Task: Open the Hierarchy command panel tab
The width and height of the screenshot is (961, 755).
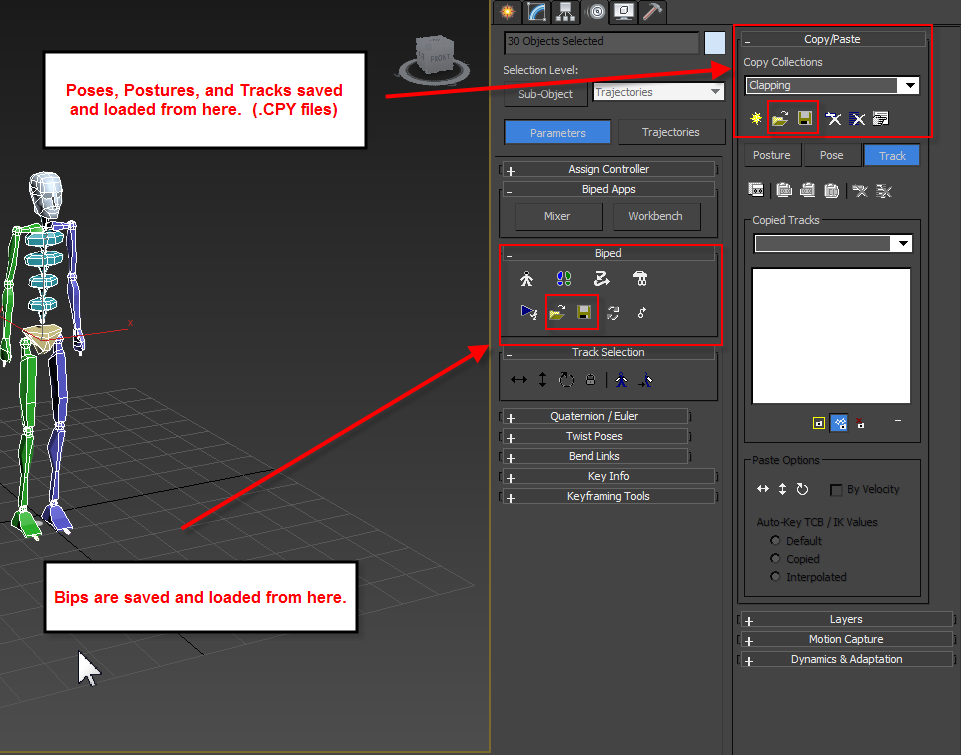Action: pos(565,12)
